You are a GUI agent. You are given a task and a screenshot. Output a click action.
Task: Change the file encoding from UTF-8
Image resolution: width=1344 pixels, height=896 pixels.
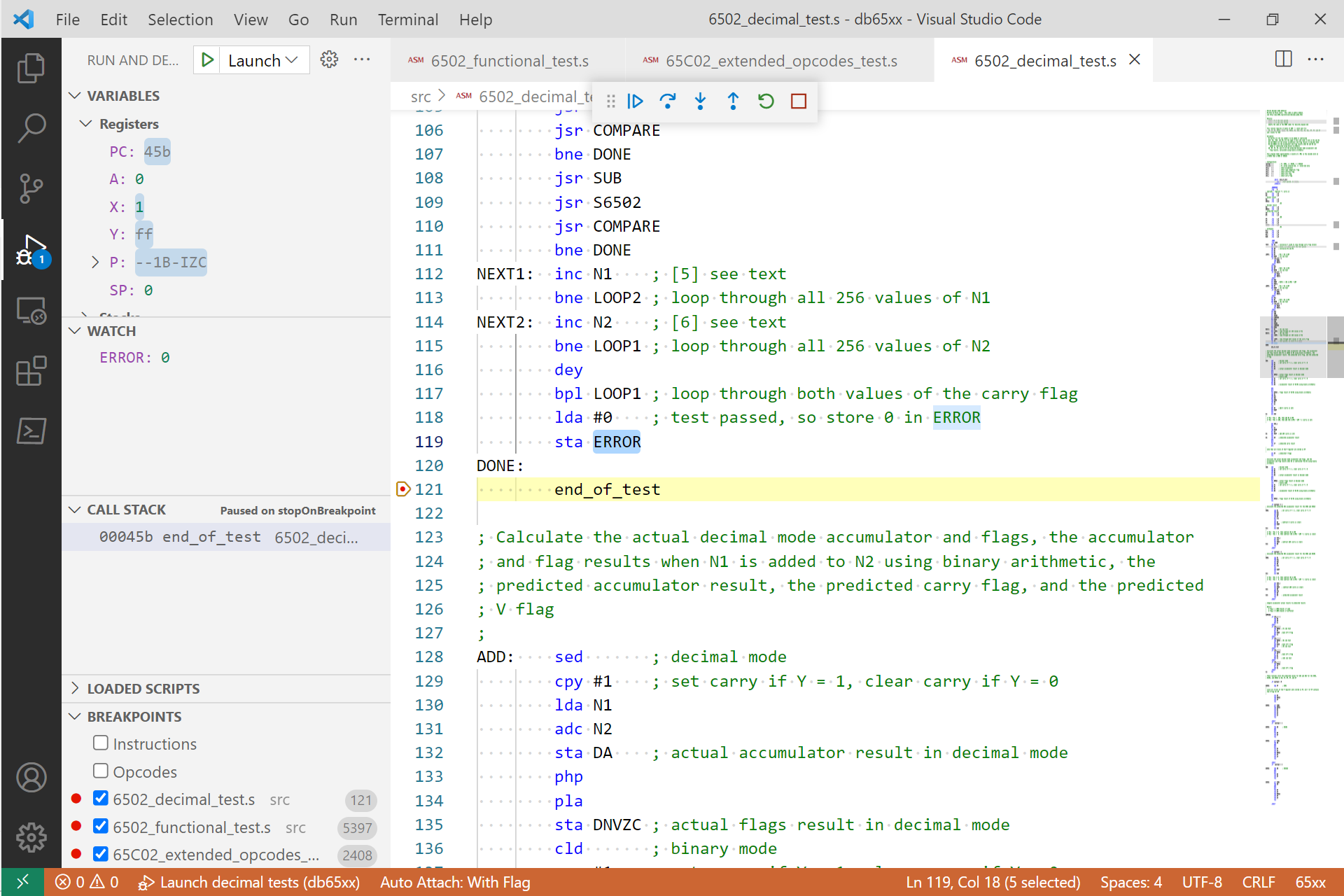coord(1202,882)
